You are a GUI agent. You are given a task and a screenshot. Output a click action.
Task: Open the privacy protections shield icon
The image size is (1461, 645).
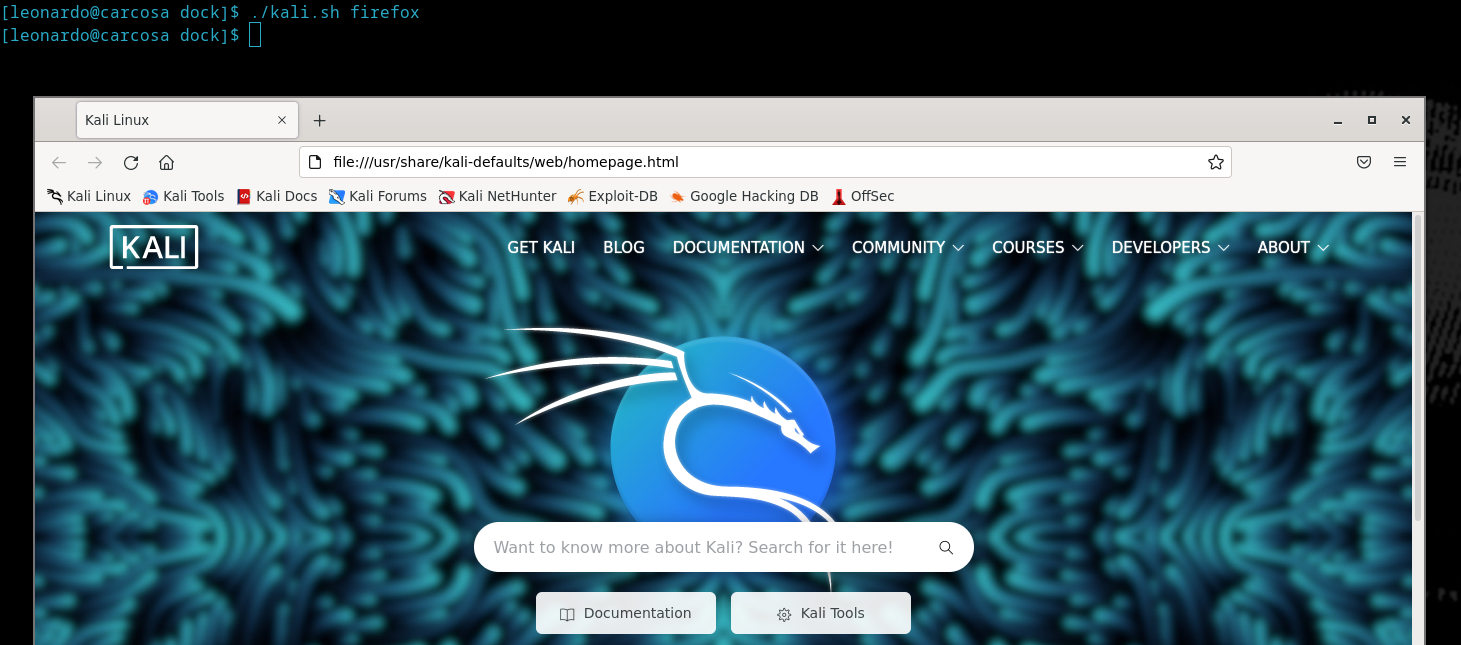coord(1363,161)
